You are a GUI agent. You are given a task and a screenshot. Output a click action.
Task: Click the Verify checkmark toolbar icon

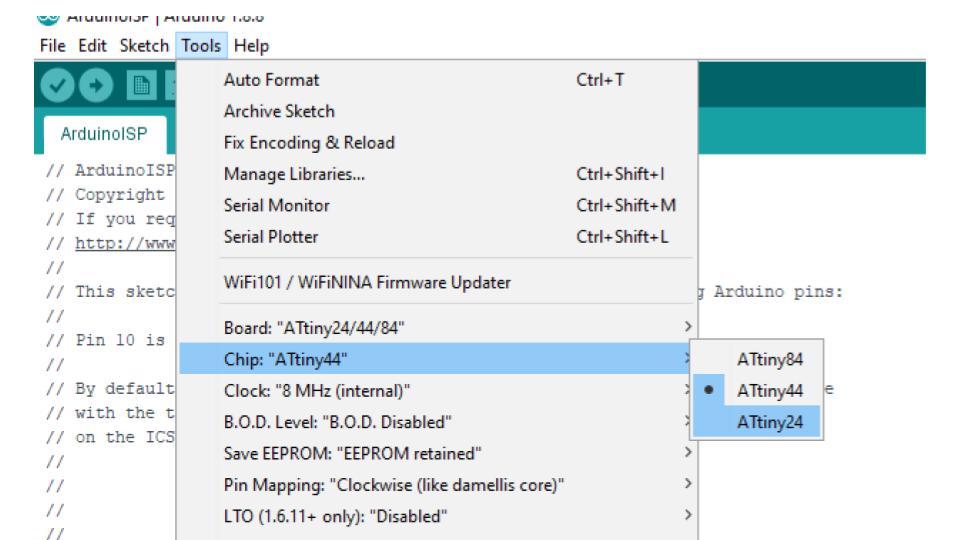pyautogui.click(x=57, y=85)
